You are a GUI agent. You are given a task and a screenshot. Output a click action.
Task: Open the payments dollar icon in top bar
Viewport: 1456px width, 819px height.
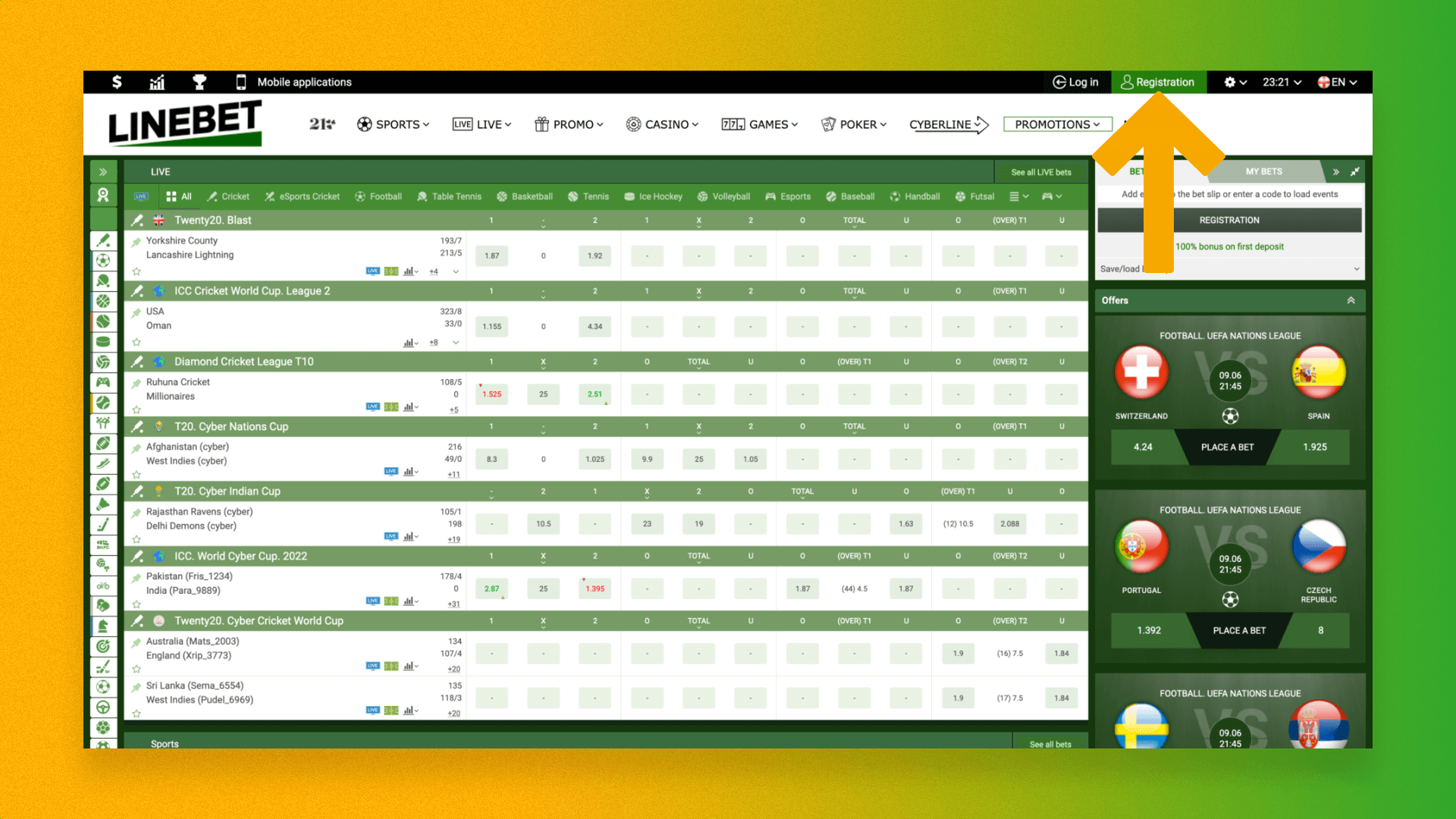click(117, 82)
